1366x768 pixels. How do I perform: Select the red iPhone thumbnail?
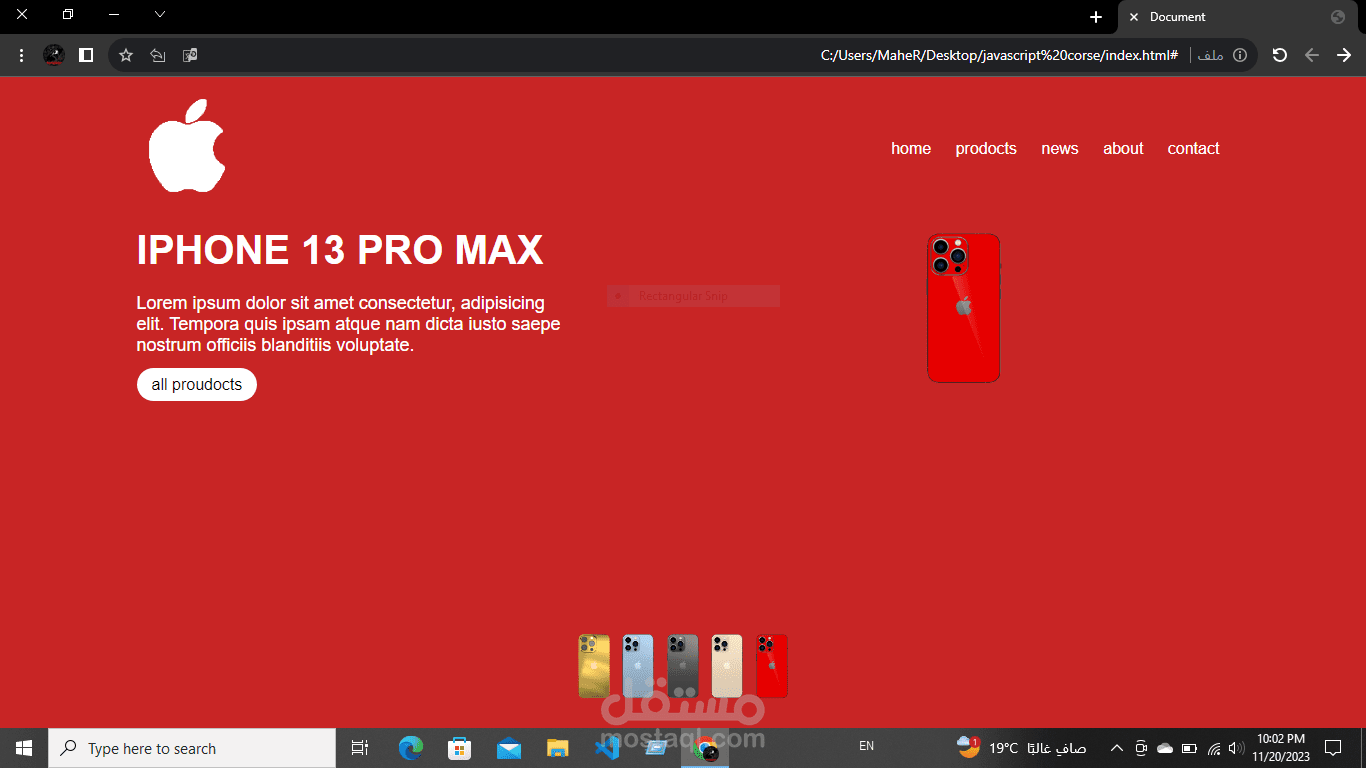tap(772, 666)
